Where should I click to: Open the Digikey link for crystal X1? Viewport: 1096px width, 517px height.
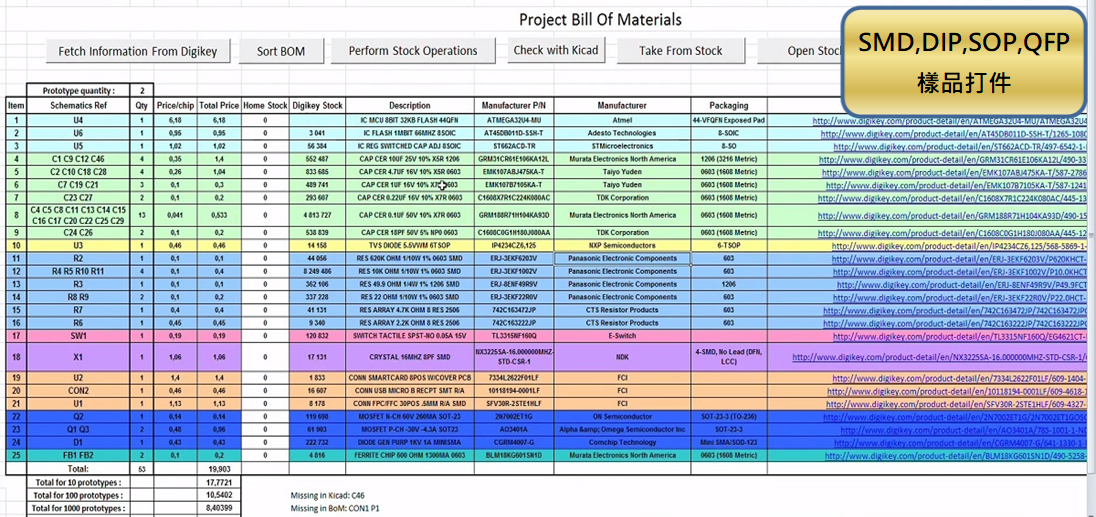[950, 356]
